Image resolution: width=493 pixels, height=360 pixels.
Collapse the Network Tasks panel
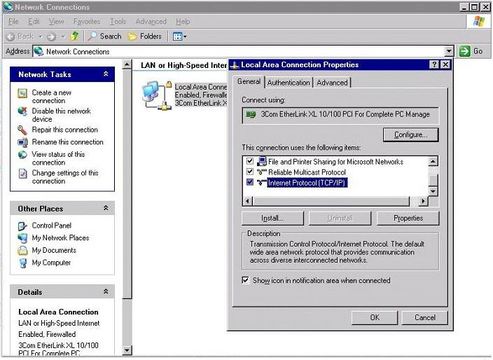106,74
